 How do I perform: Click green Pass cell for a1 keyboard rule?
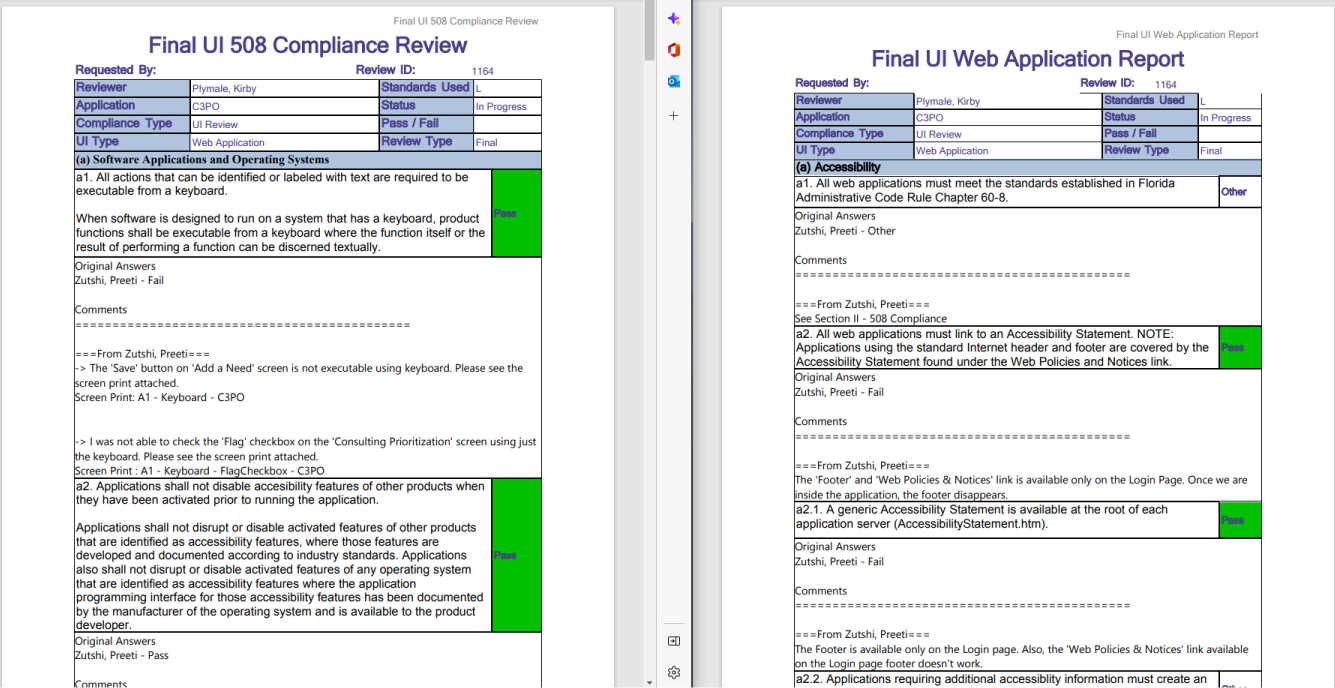click(x=516, y=213)
